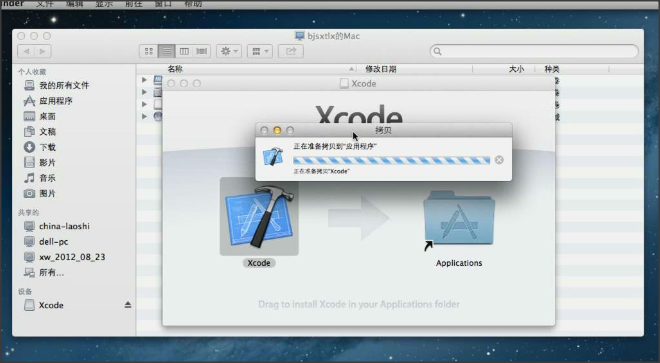The image size is (660, 363).
Task: Sort list by 名称 column
Action: click(175, 69)
